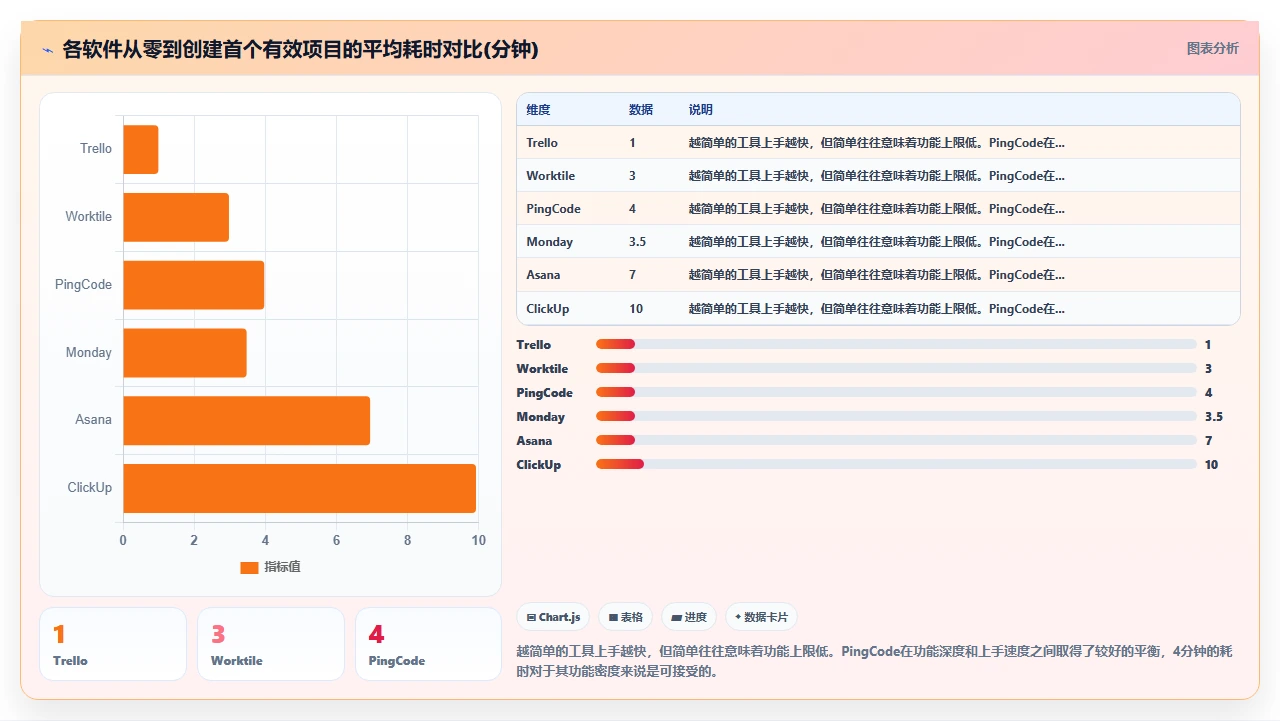Select the ClickUp table row
The height and width of the screenshot is (721, 1280).
[x=878, y=308]
